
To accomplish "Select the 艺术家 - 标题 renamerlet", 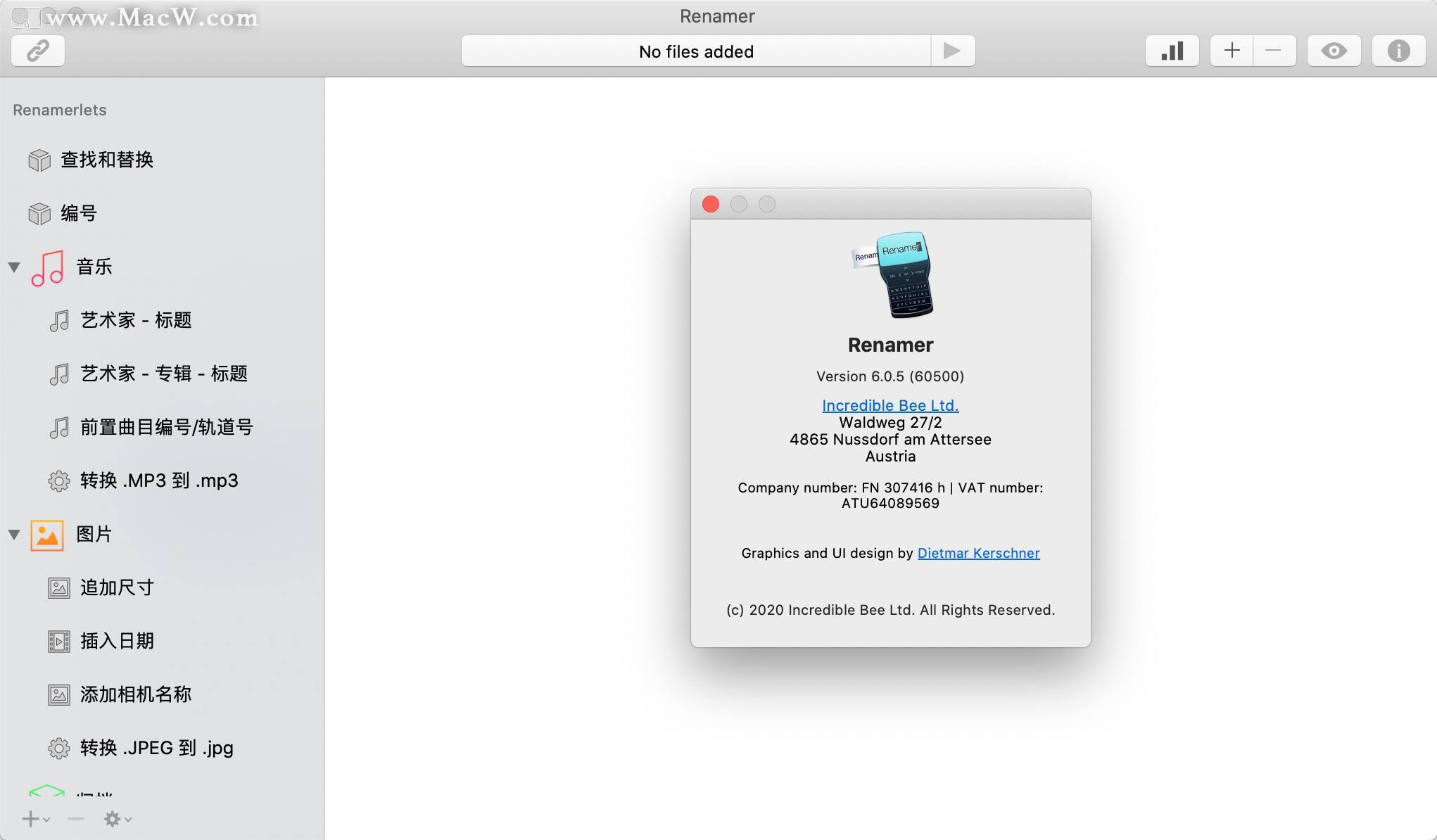I will (x=136, y=320).
